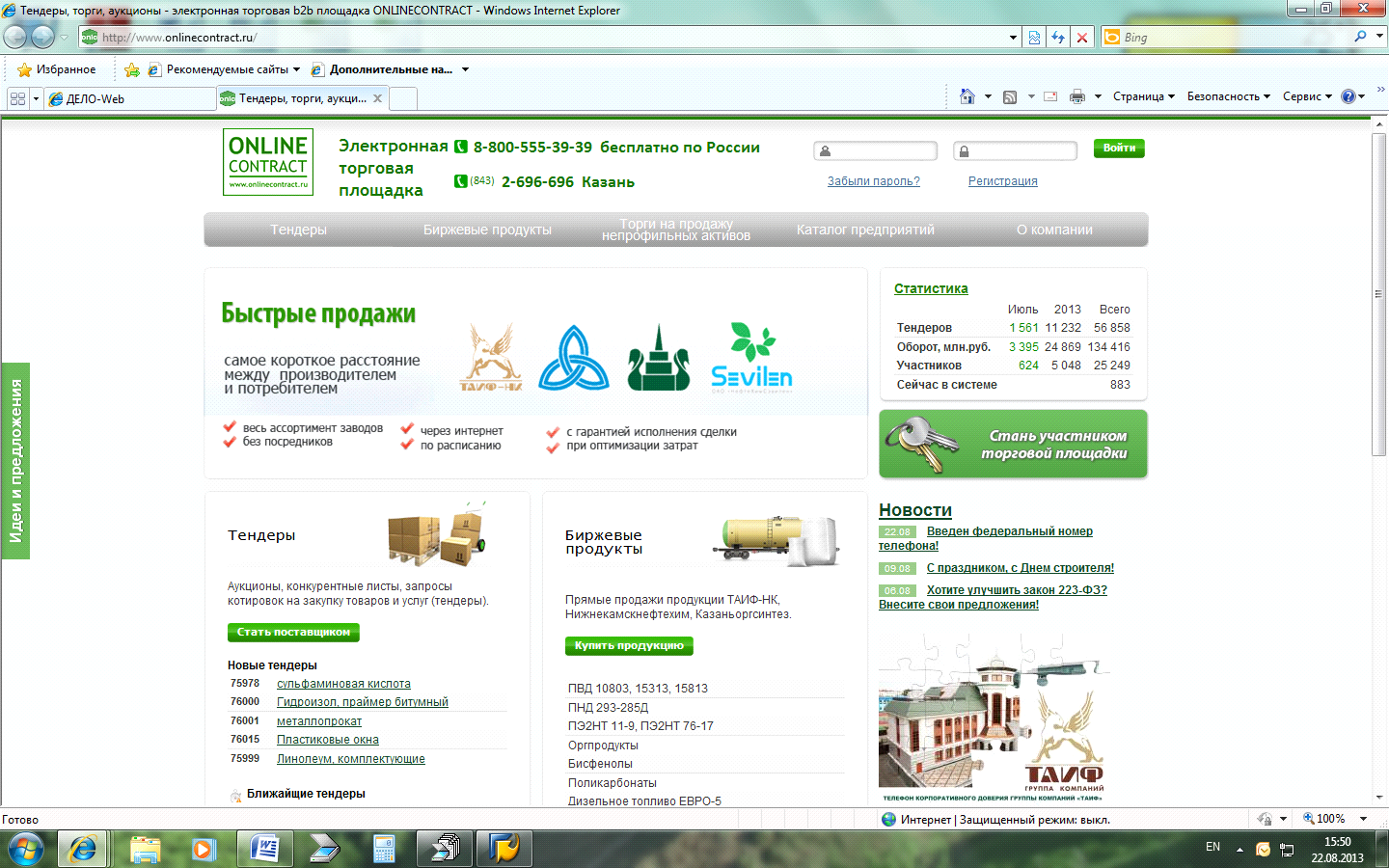Click the page scrollbar down arrow

click(1379, 798)
